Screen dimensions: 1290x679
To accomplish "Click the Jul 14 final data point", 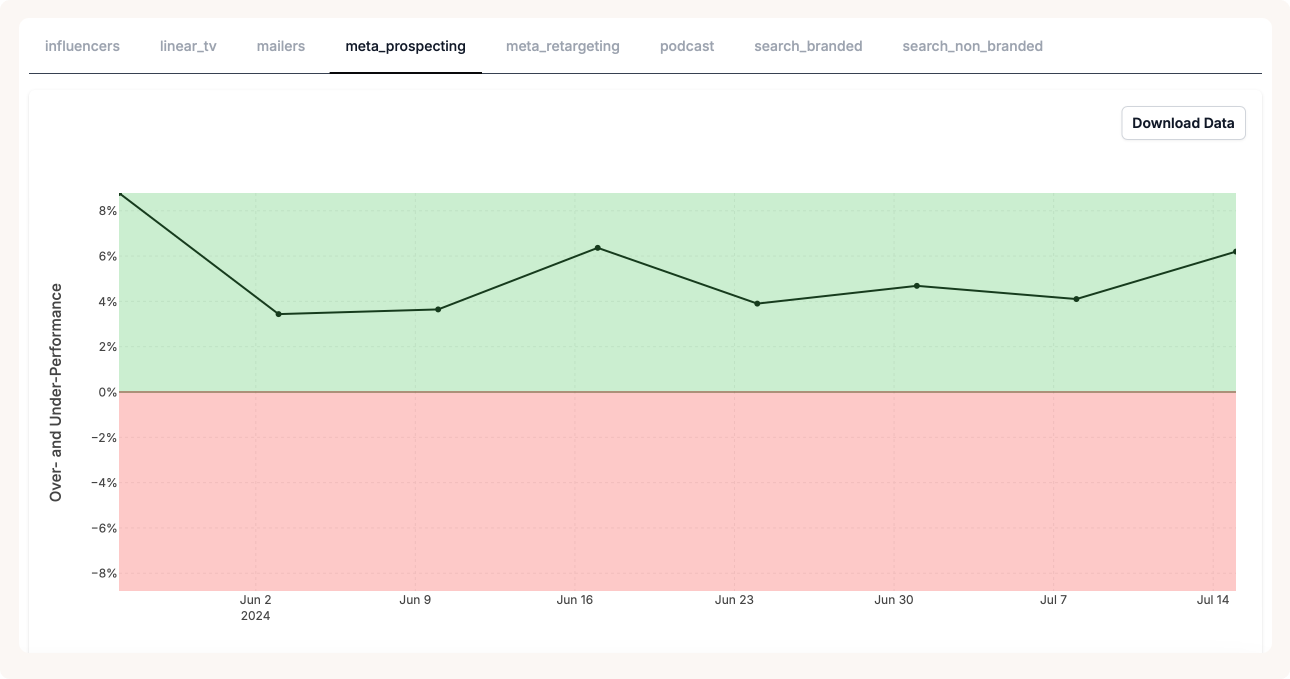I will 1234,252.
